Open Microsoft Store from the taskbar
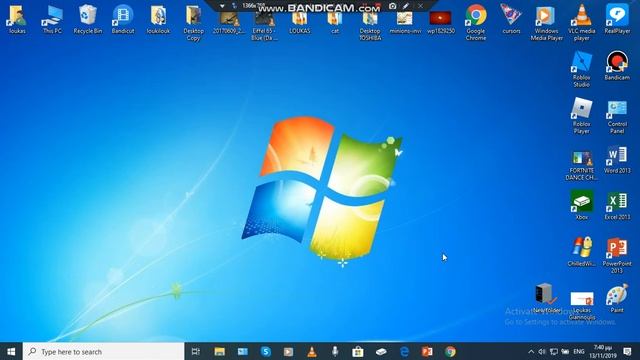The height and width of the screenshot is (360, 640). [358, 351]
